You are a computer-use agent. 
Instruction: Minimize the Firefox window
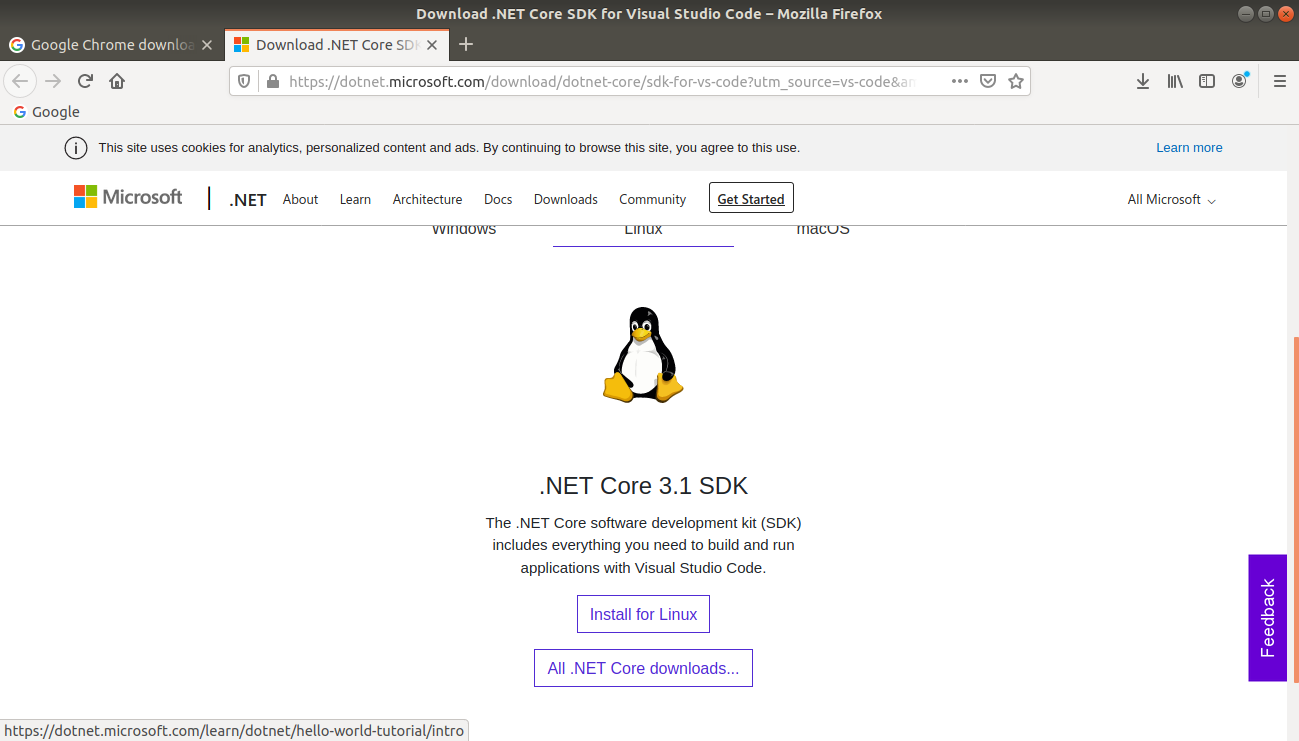pos(1245,13)
